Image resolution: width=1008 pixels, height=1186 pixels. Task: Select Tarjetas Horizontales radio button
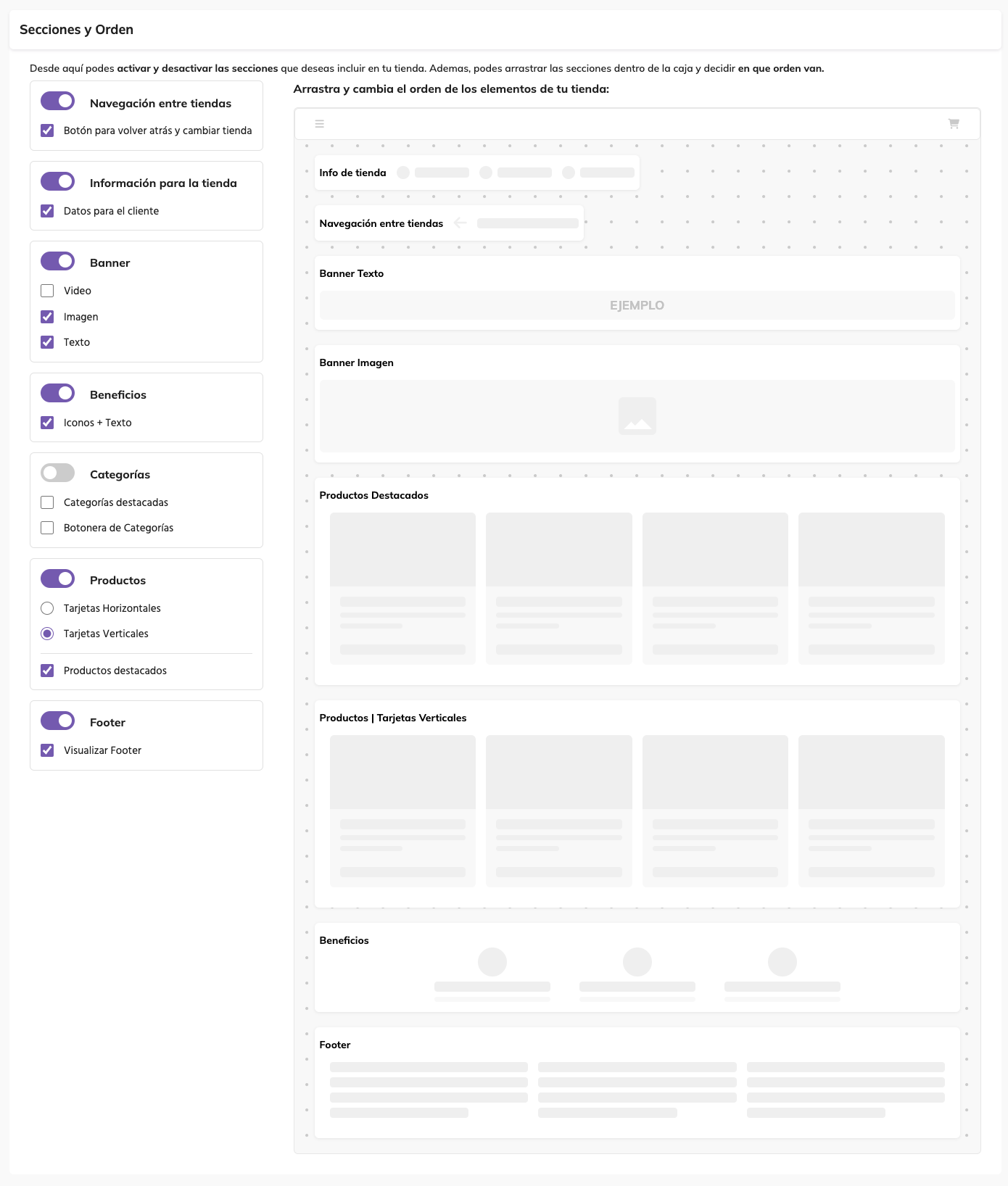click(47, 608)
